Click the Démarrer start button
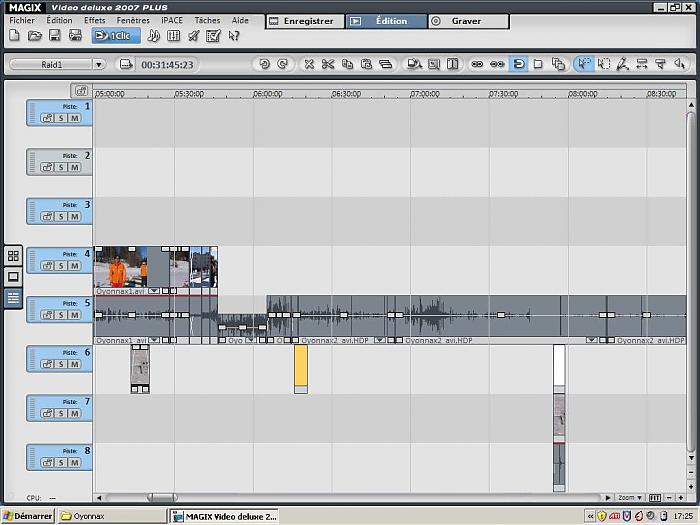The image size is (700, 525). 27,516
